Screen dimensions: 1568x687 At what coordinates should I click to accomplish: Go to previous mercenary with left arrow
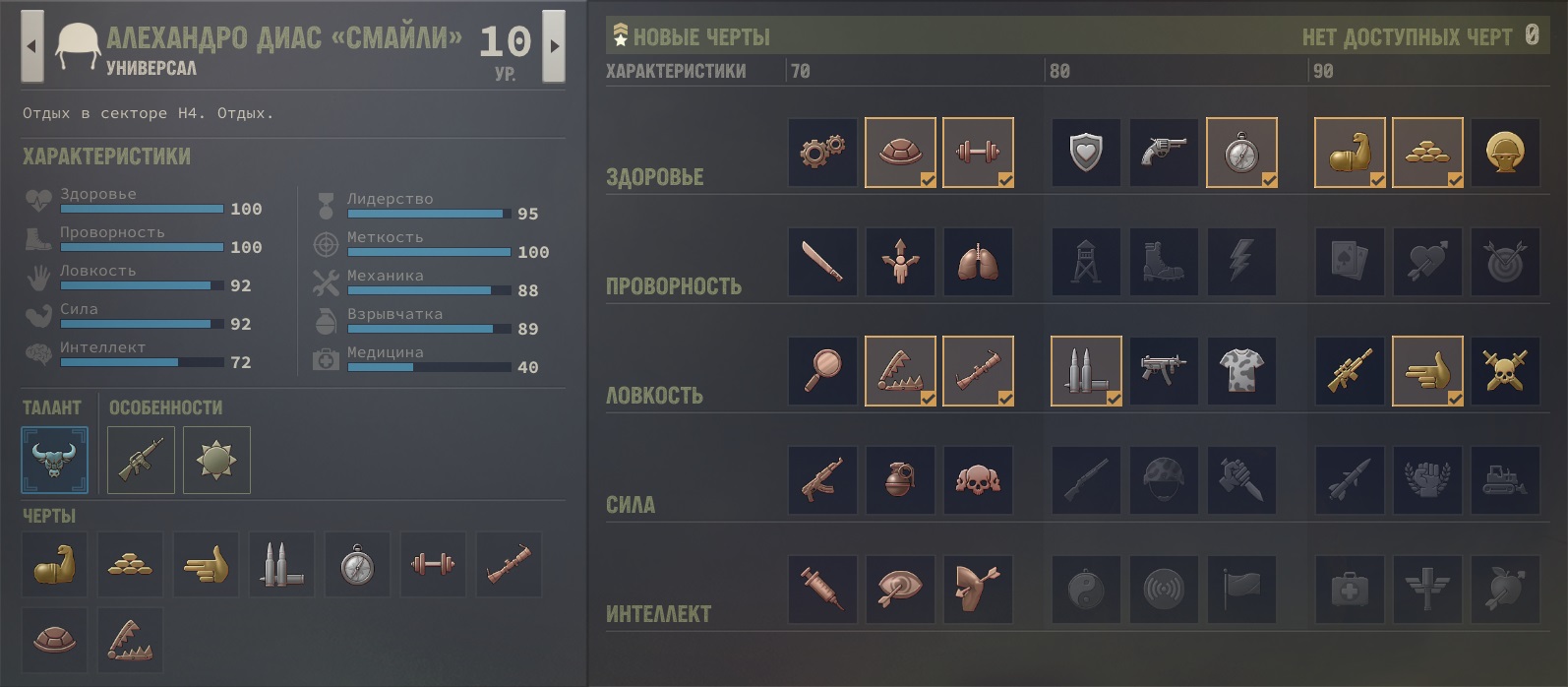coord(32,45)
